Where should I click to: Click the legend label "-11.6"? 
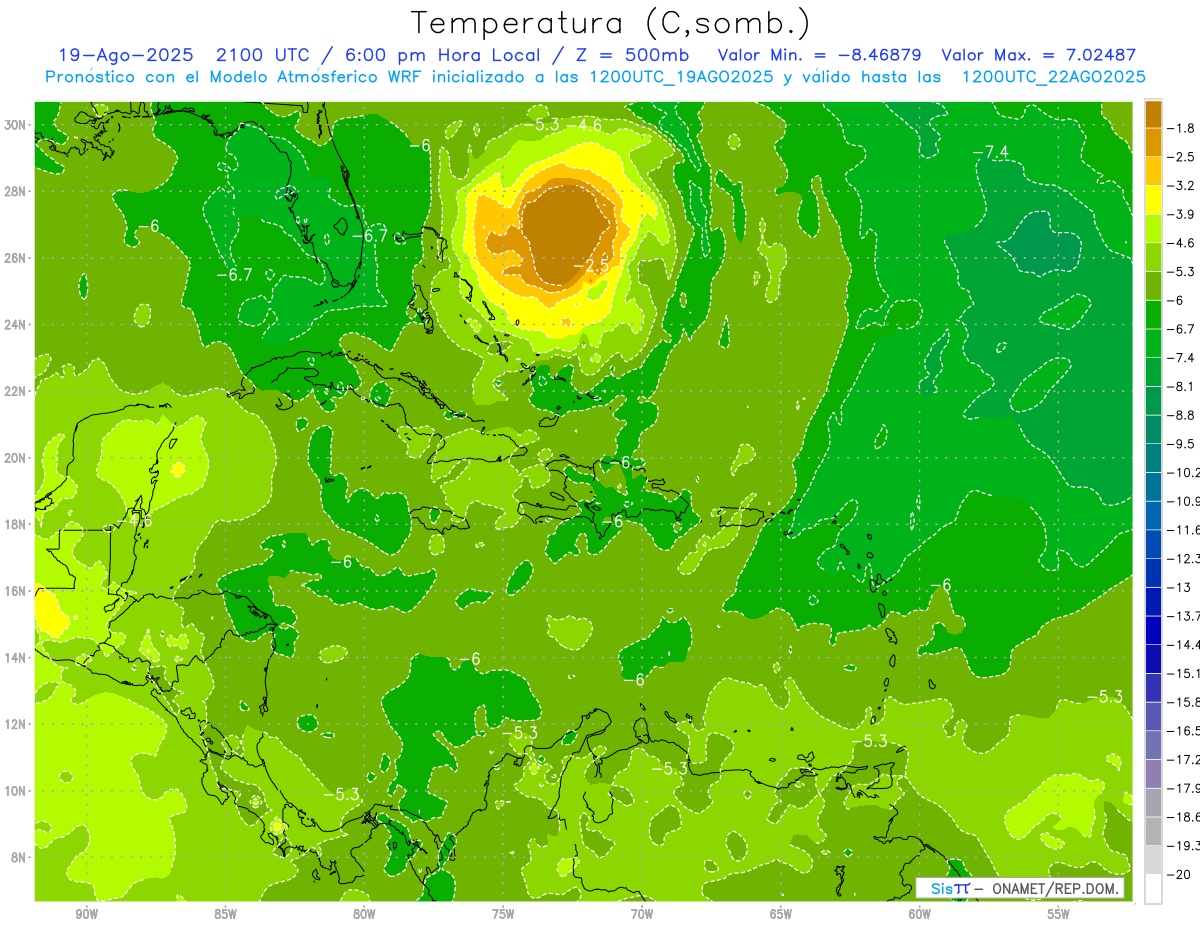pyautogui.click(x=1183, y=530)
